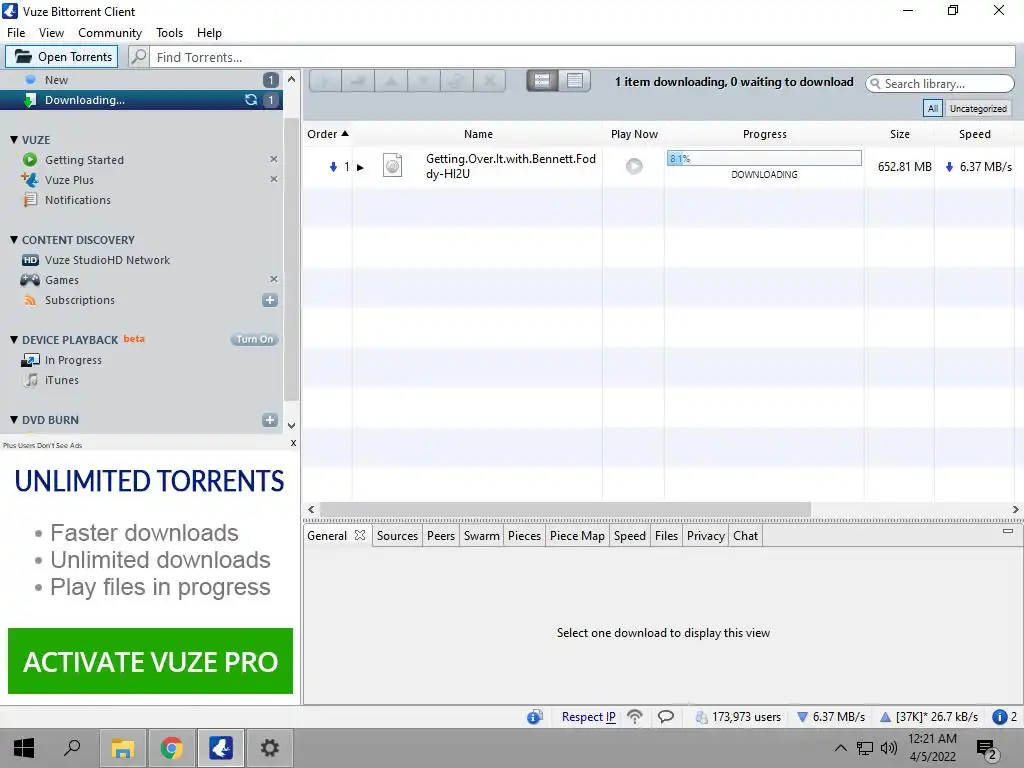Click the Respect IP link
This screenshot has height=768, width=1024.
[x=588, y=716]
